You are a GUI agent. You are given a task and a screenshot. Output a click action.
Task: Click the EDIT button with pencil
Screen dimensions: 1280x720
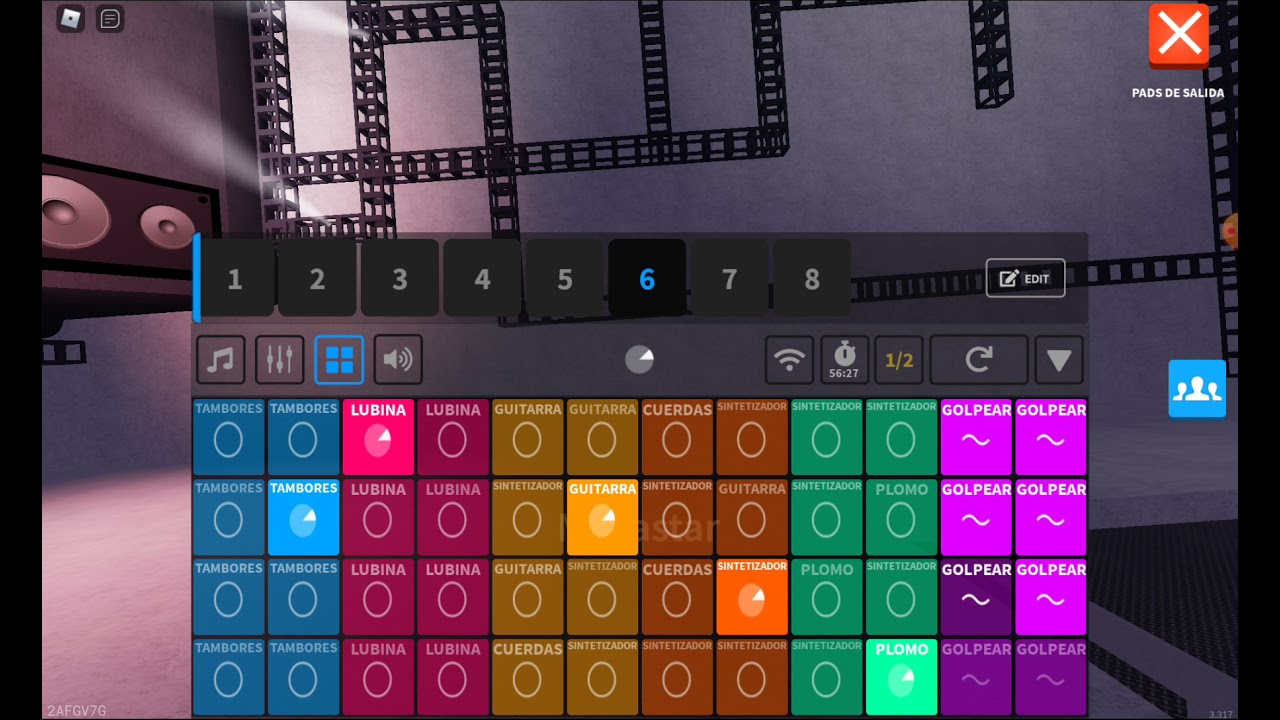pos(1025,278)
